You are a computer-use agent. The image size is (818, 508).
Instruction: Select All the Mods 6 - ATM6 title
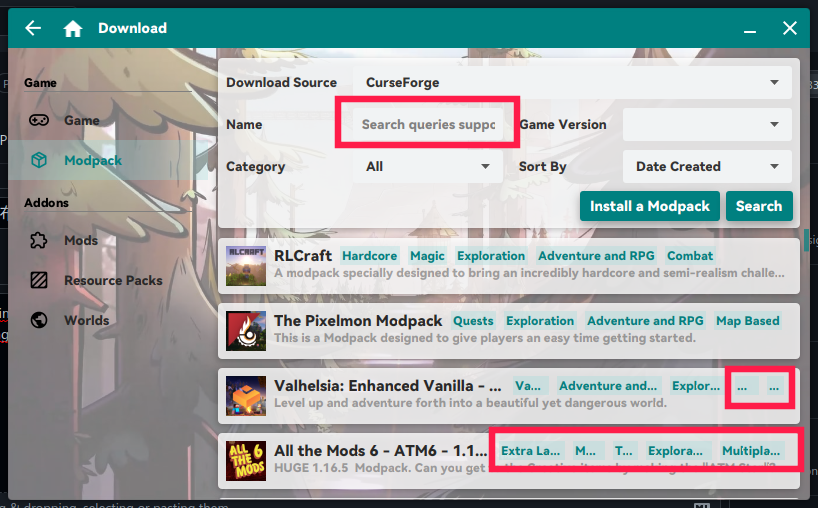click(381, 451)
